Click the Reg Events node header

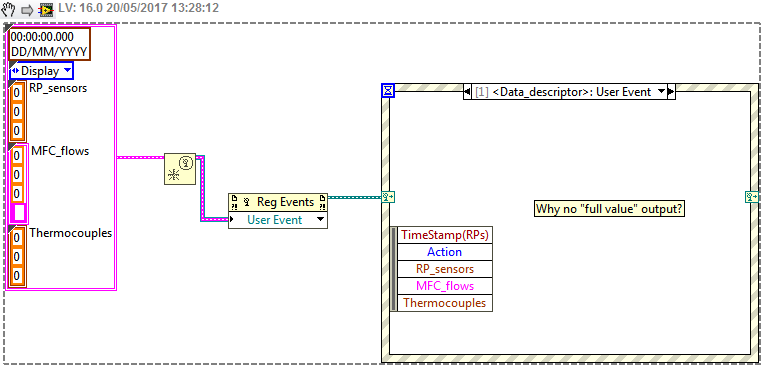click(x=278, y=202)
